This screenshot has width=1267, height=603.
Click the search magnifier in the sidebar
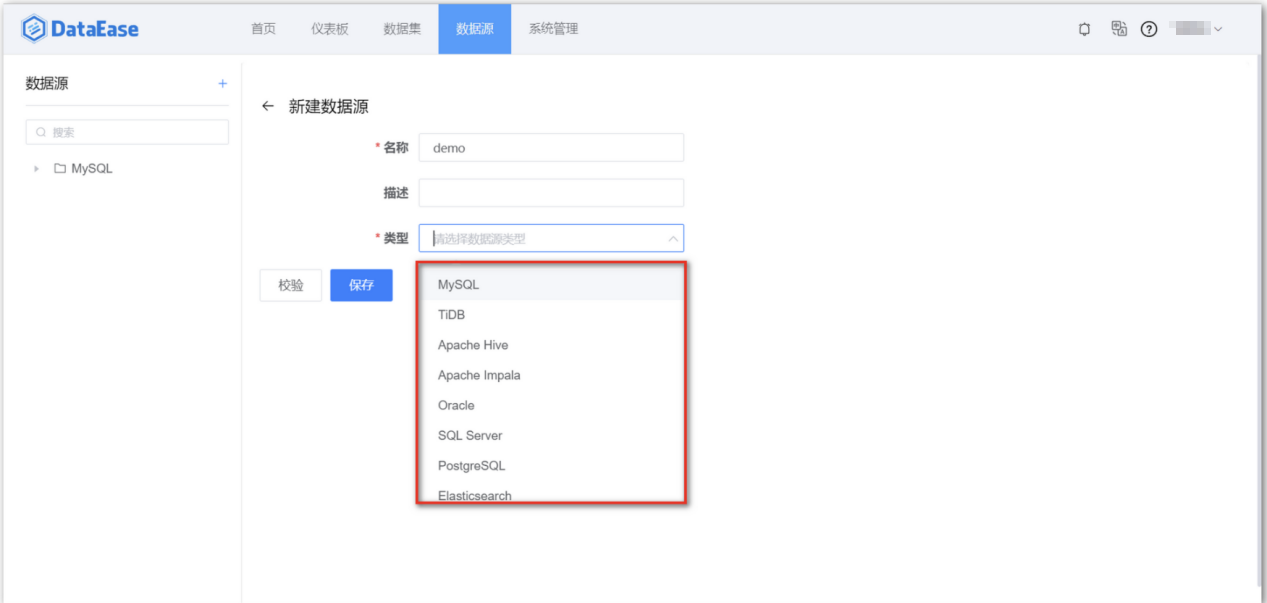click(x=41, y=131)
